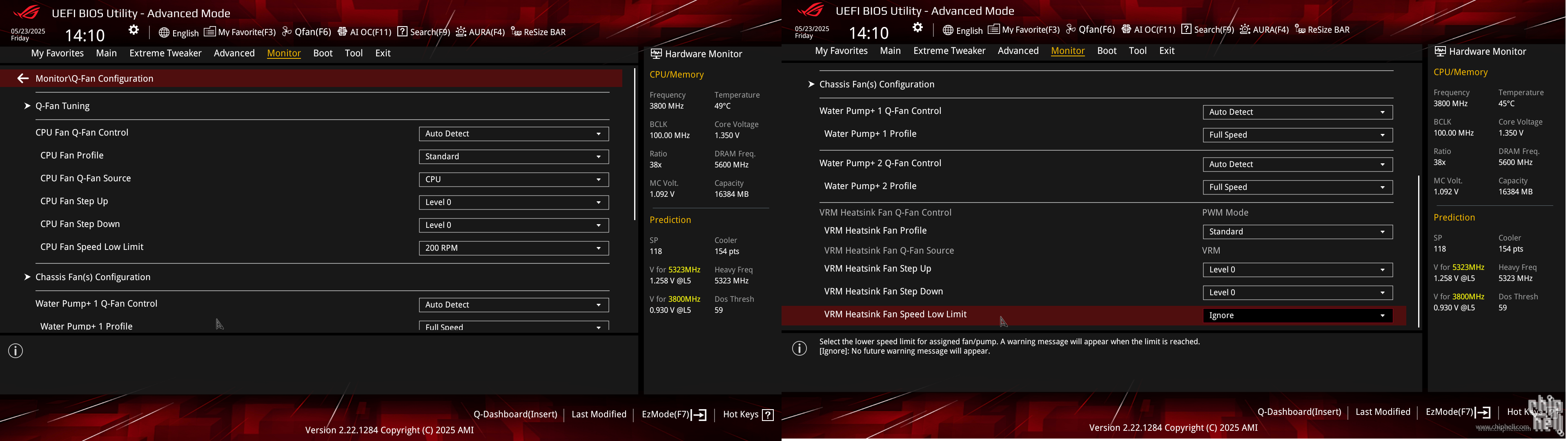The width and height of the screenshot is (1568, 441).
Task: Open CPU Fan Profile Standard dropdown
Action: point(514,156)
